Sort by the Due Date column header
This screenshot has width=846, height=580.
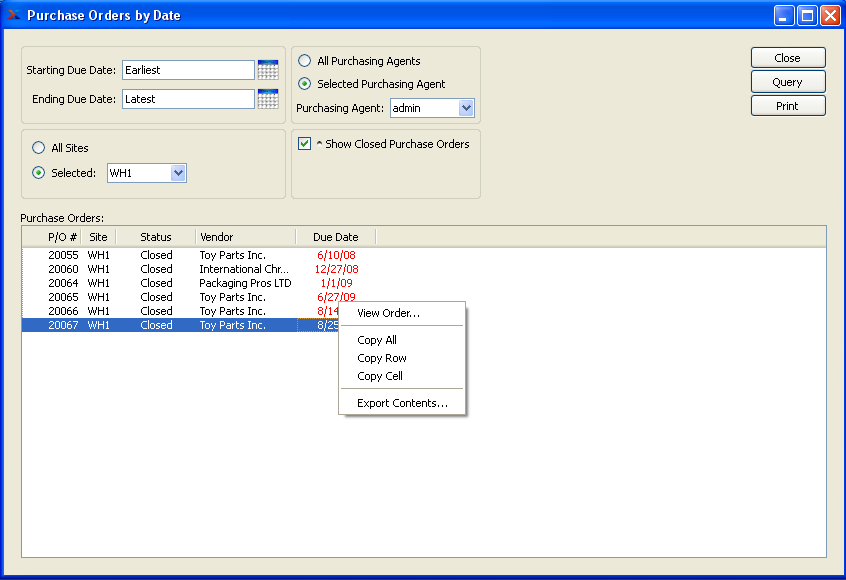tap(336, 237)
